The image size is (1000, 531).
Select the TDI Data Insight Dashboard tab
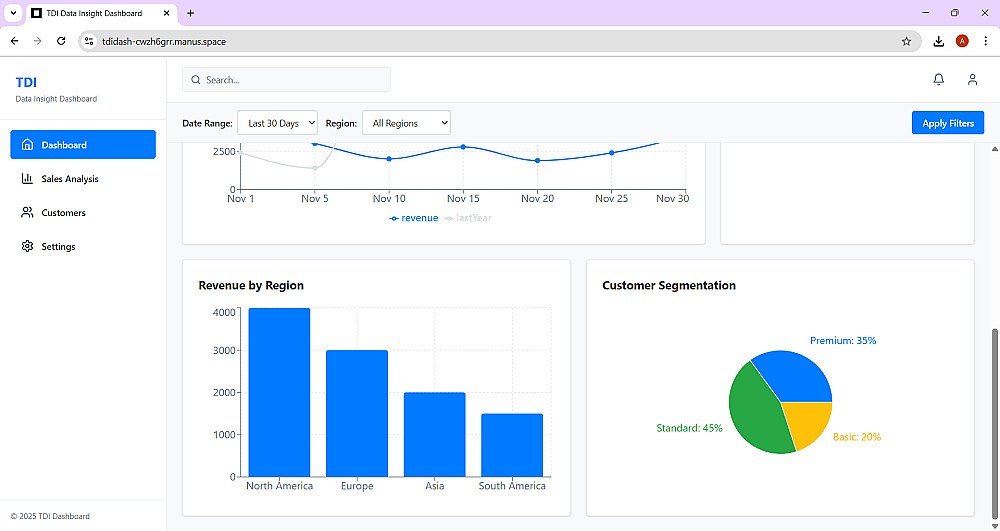[x=102, y=13]
